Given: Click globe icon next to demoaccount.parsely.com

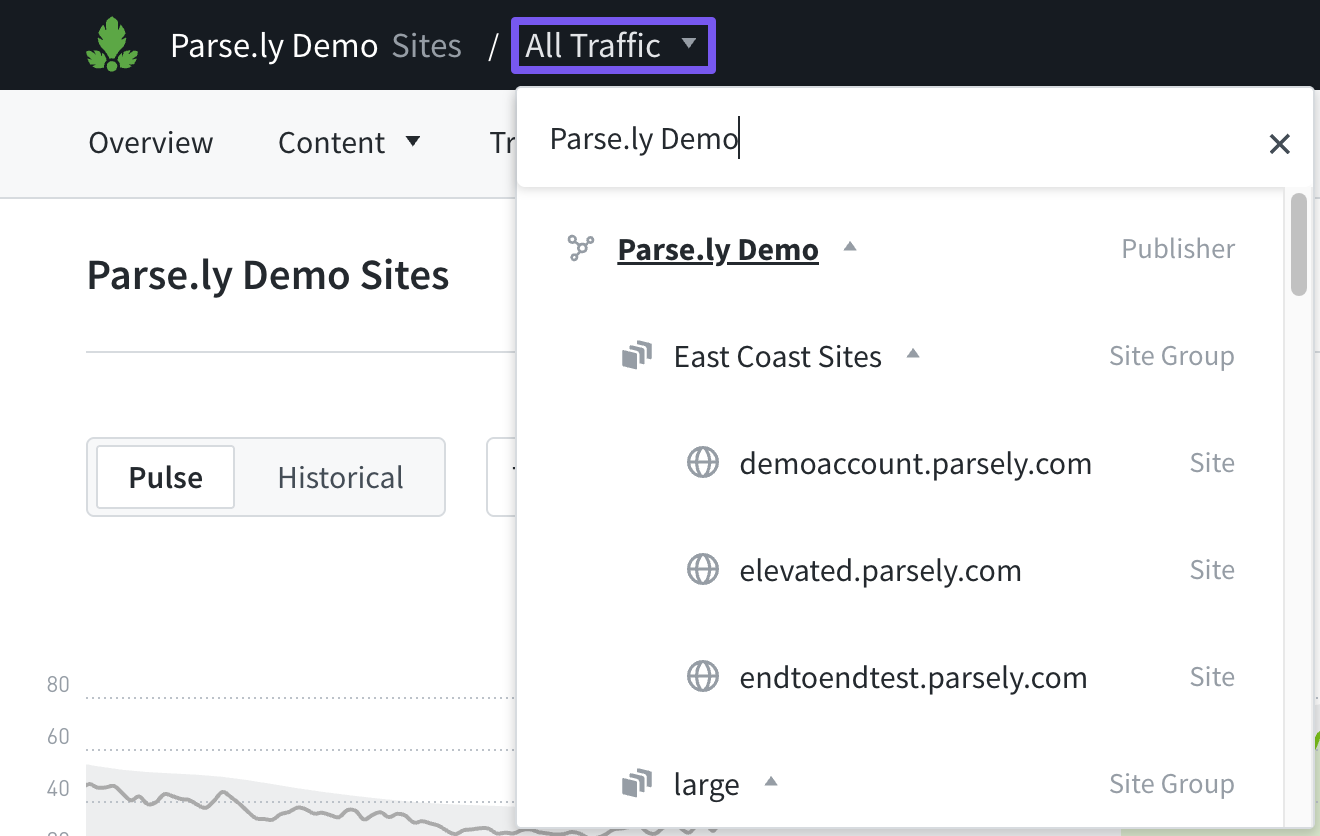Looking at the screenshot, I should 703,463.
